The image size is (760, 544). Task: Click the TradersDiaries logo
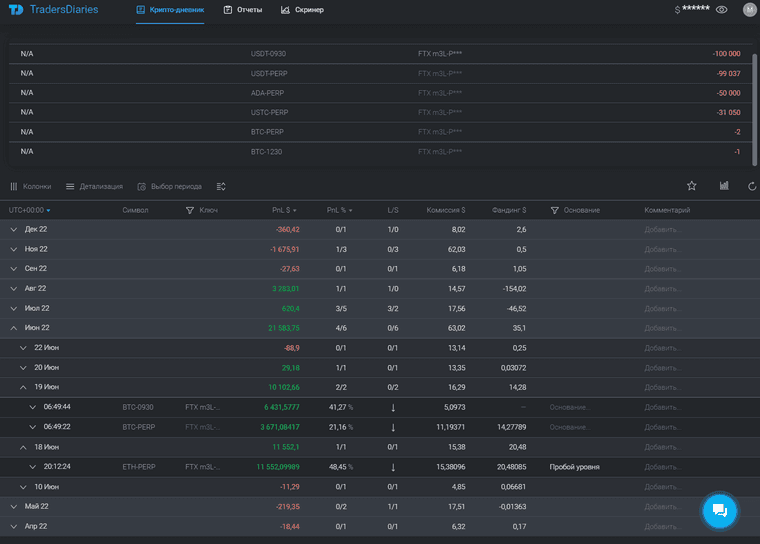53,10
